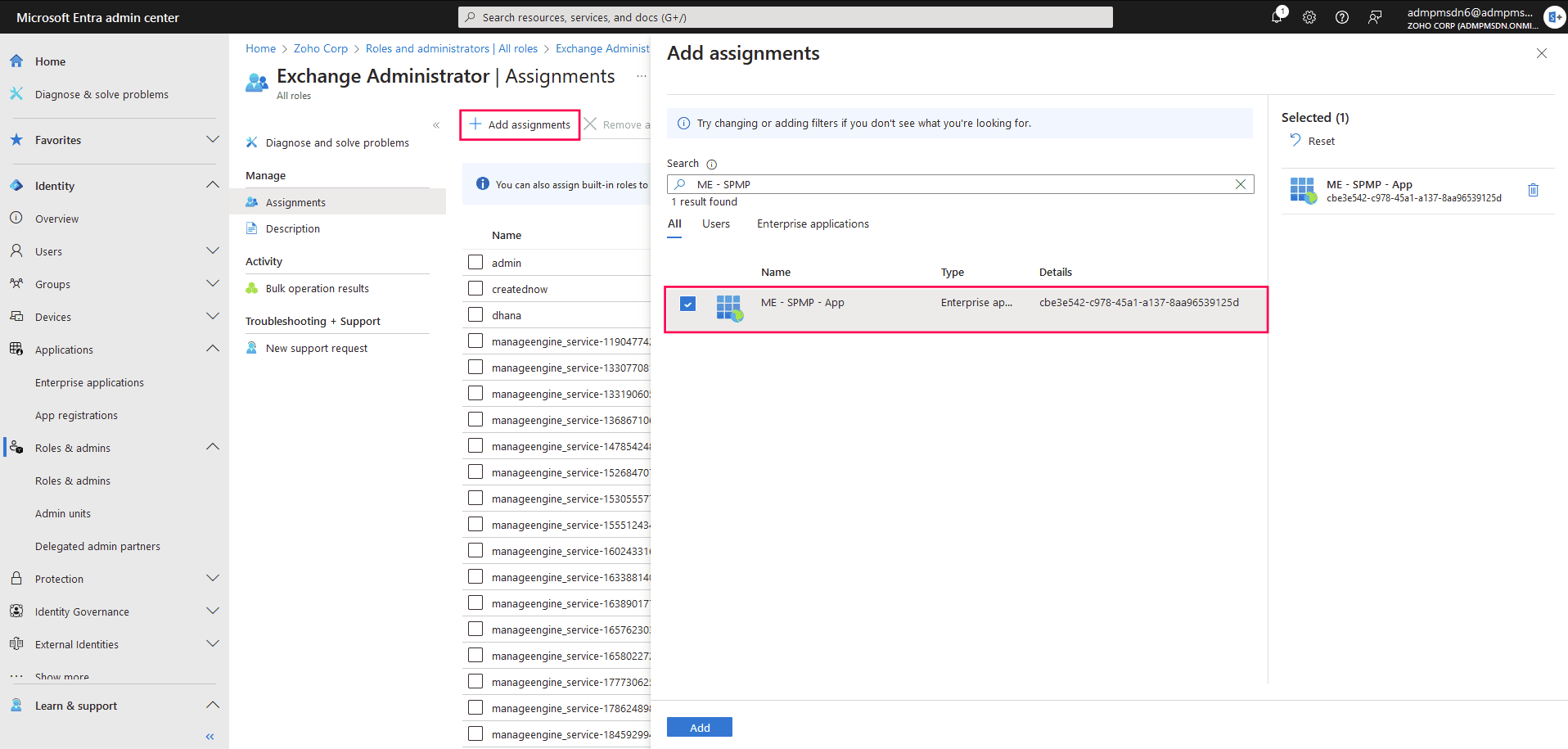
Task: Click the Identity Governance icon in sidebar
Action: [x=16, y=611]
